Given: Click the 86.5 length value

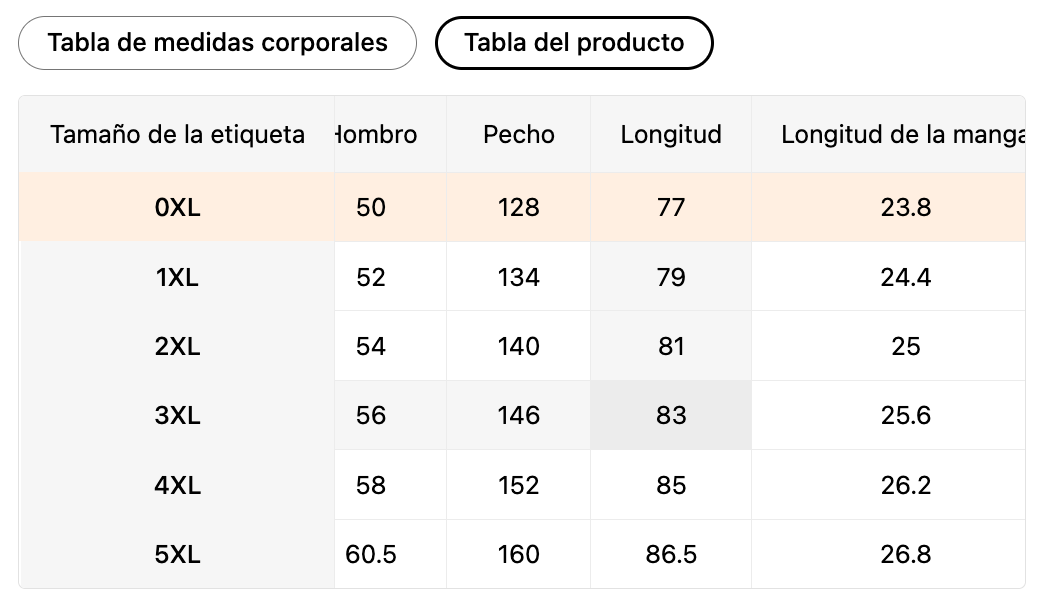Looking at the screenshot, I should pyautogui.click(x=670, y=554).
